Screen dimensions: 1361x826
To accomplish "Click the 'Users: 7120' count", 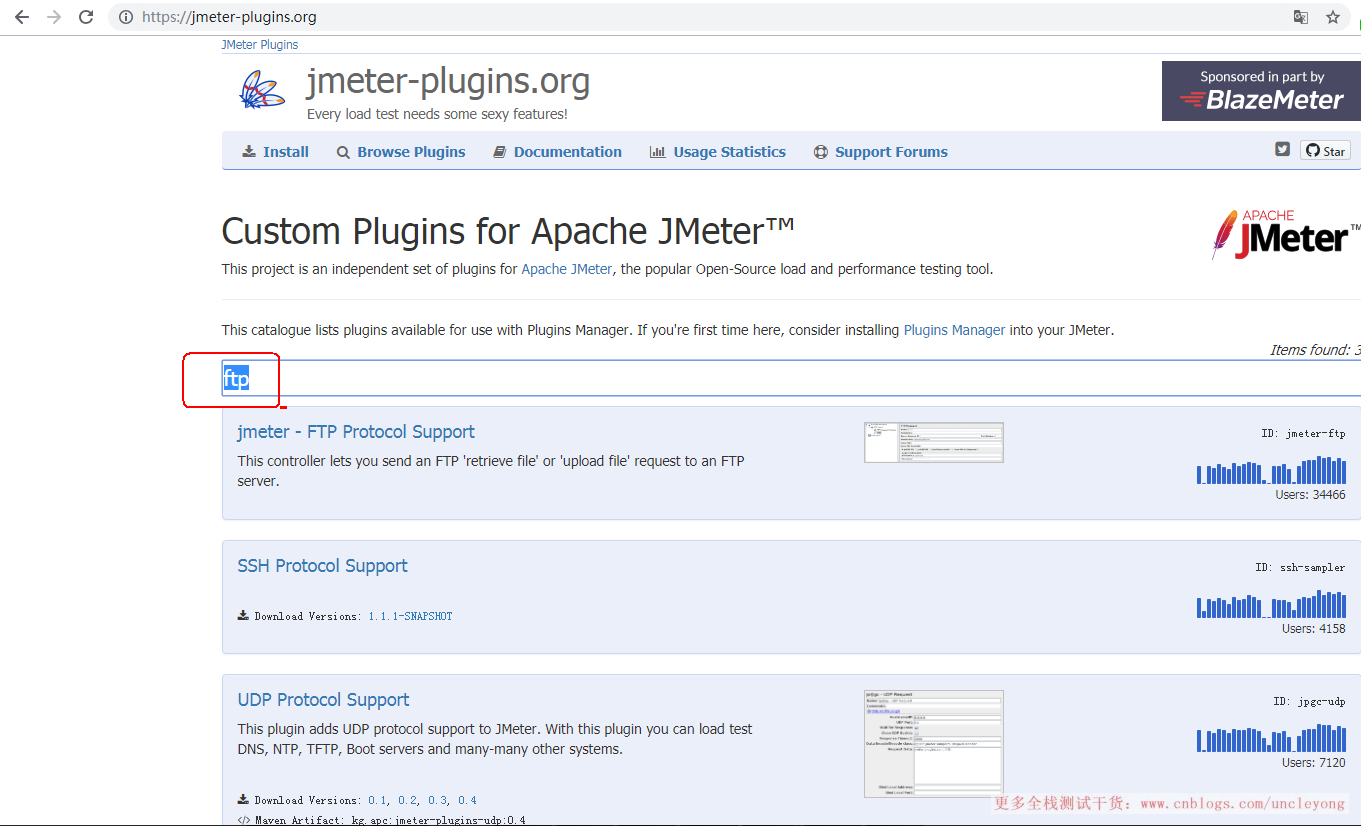I will (x=1314, y=763).
